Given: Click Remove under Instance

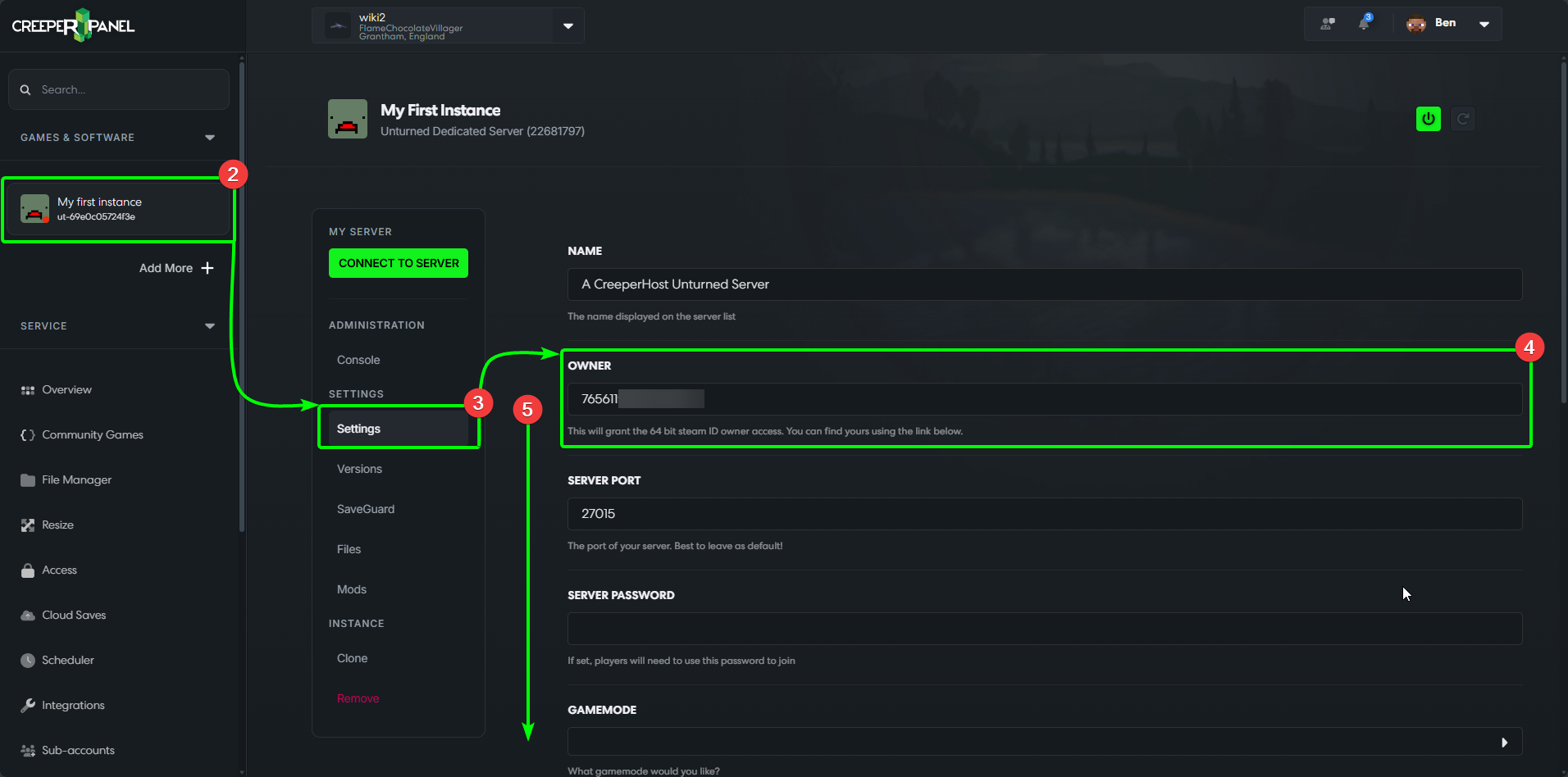Looking at the screenshot, I should coord(358,698).
